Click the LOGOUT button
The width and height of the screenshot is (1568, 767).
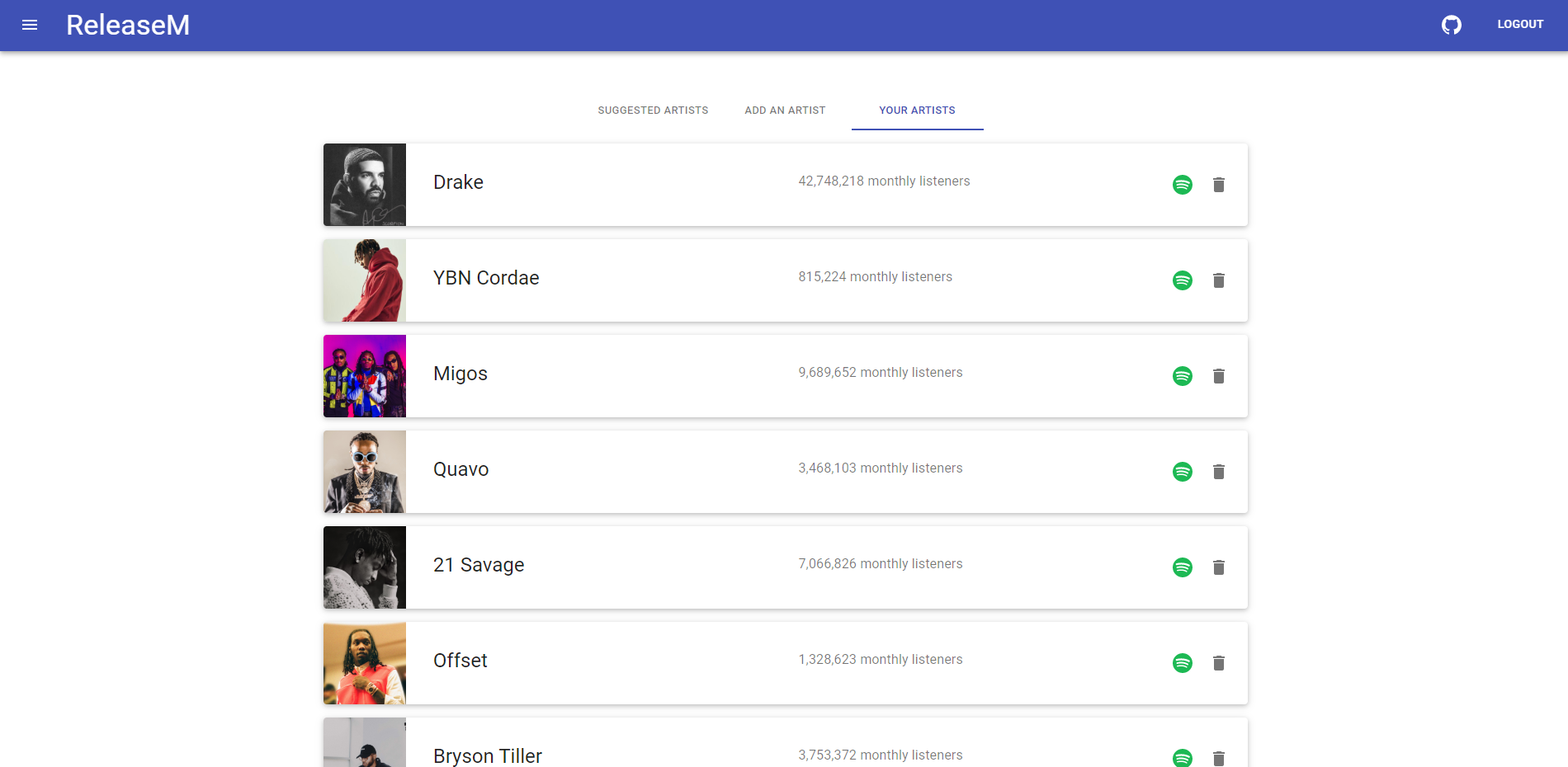[x=1520, y=25]
